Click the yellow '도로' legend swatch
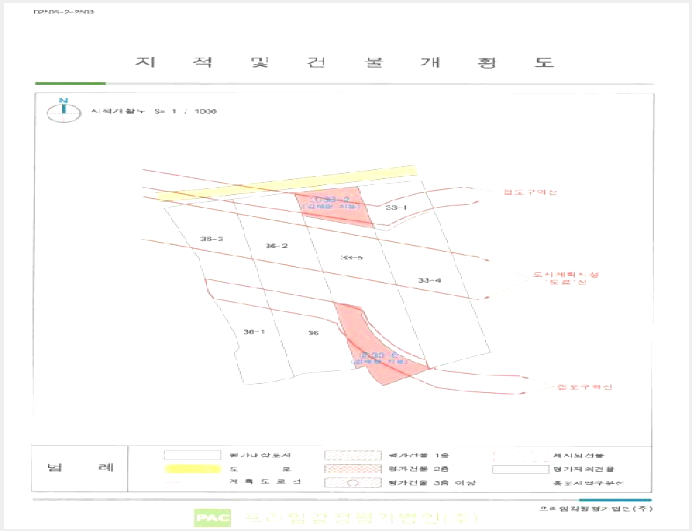Viewport: 692px width, 531px height. pos(192,469)
